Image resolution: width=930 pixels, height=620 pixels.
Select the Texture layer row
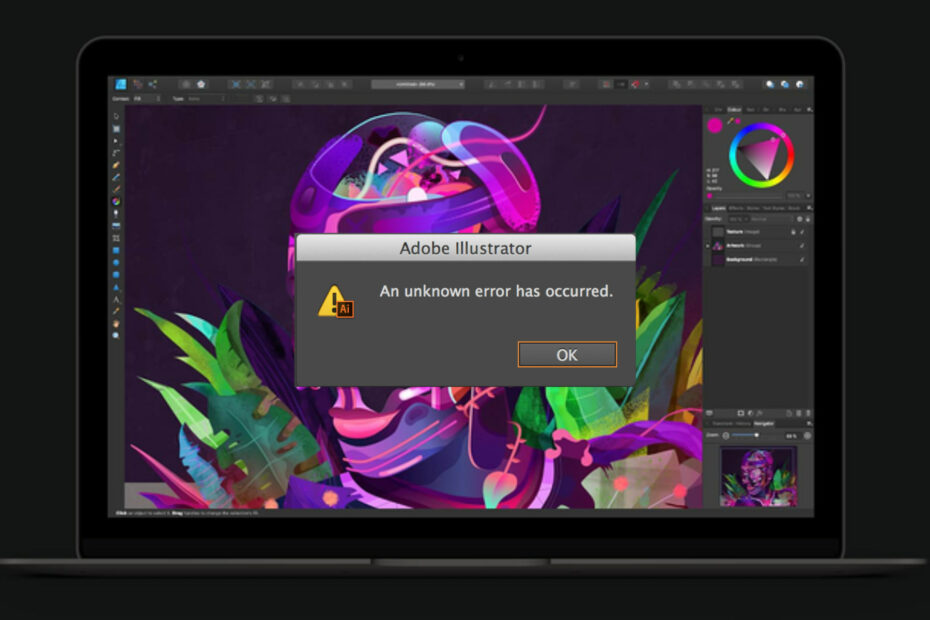click(x=759, y=232)
